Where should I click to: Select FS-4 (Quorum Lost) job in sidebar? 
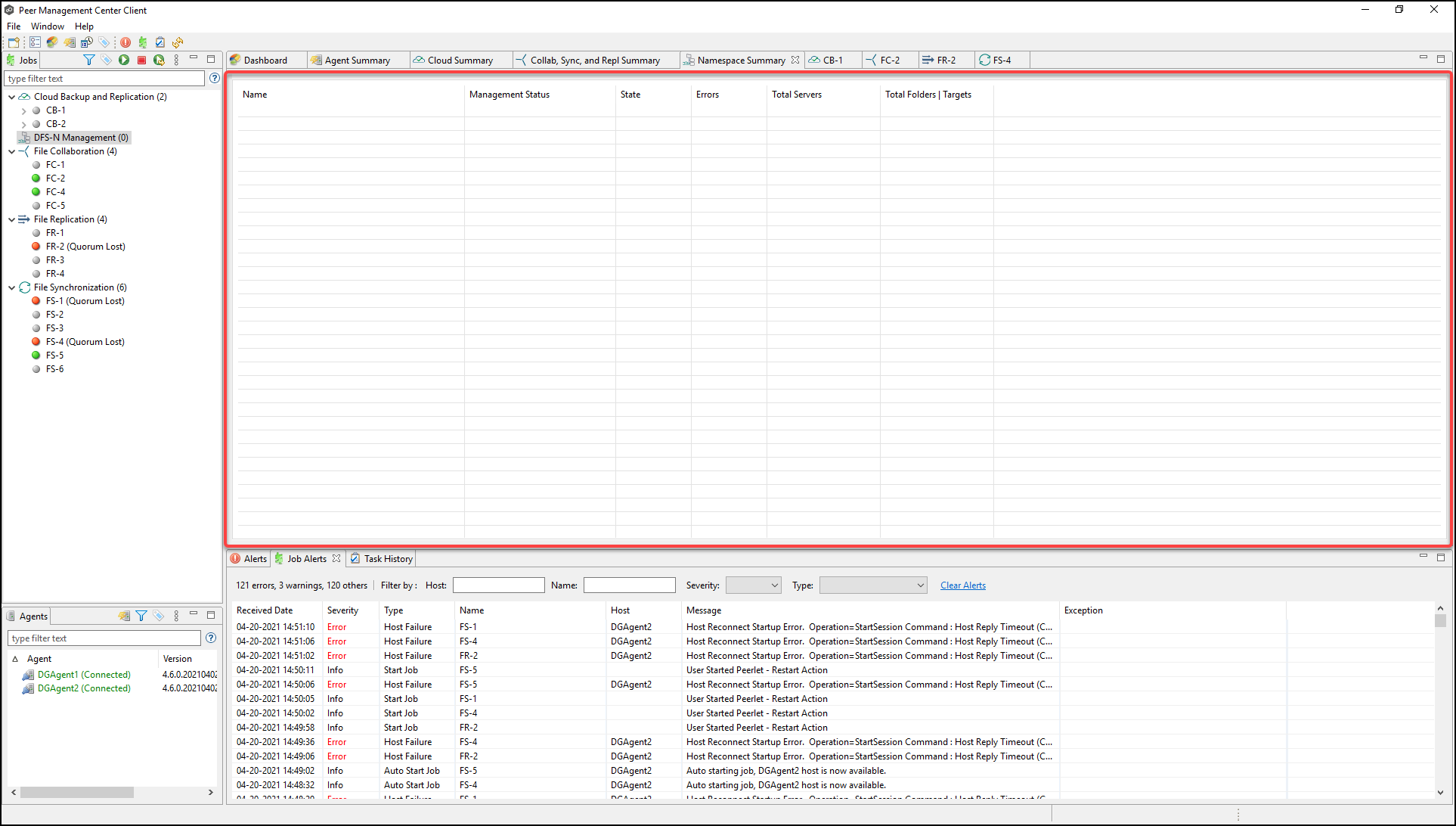coord(85,341)
